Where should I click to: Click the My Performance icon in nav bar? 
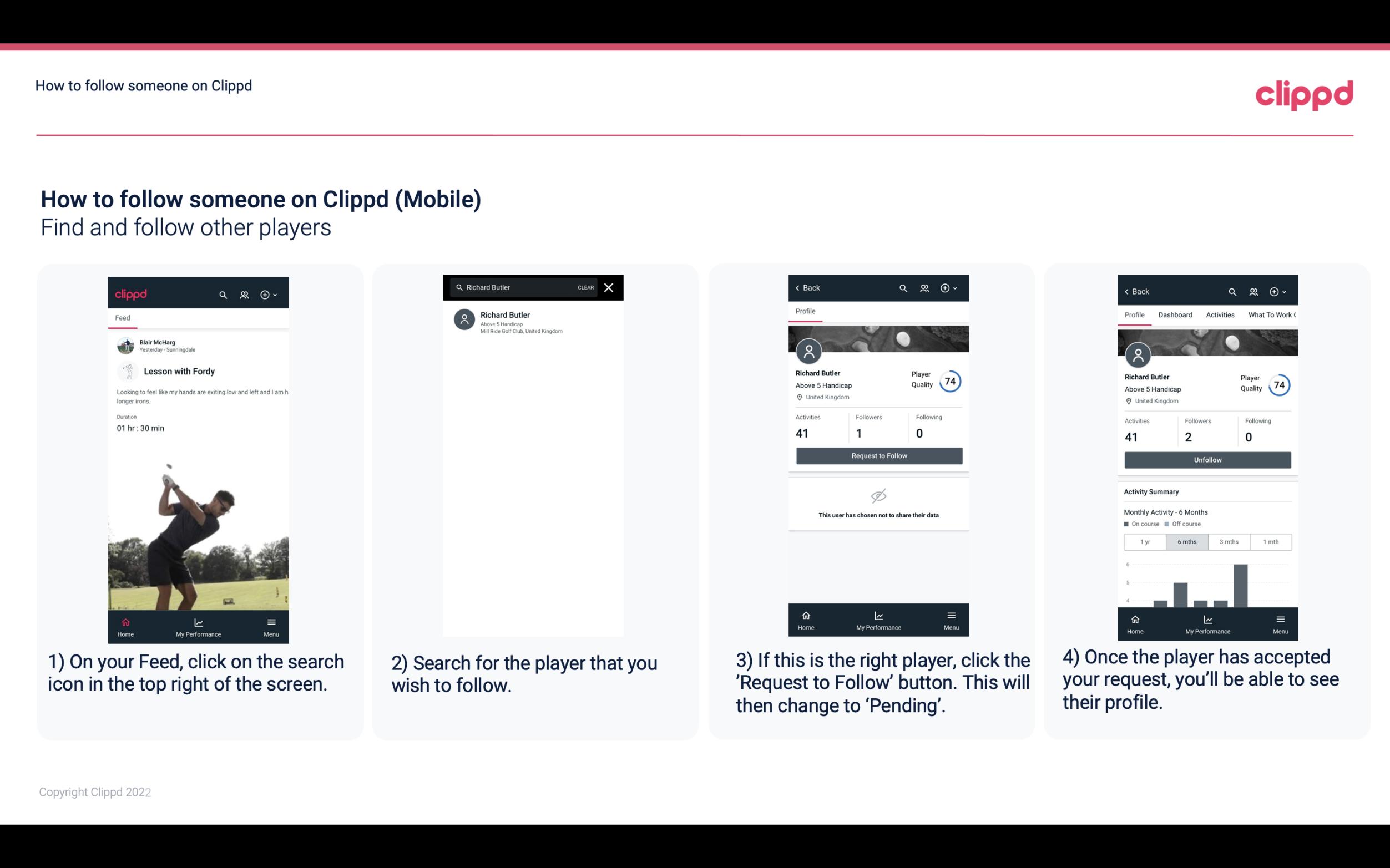coord(198,621)
